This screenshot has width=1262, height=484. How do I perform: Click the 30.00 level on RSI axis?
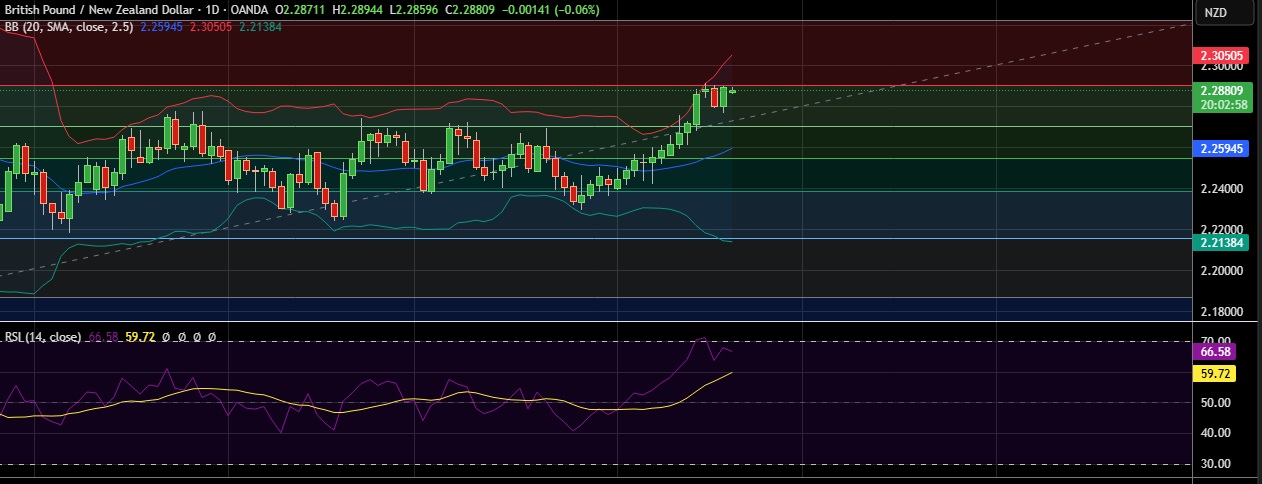point(1215,464)
